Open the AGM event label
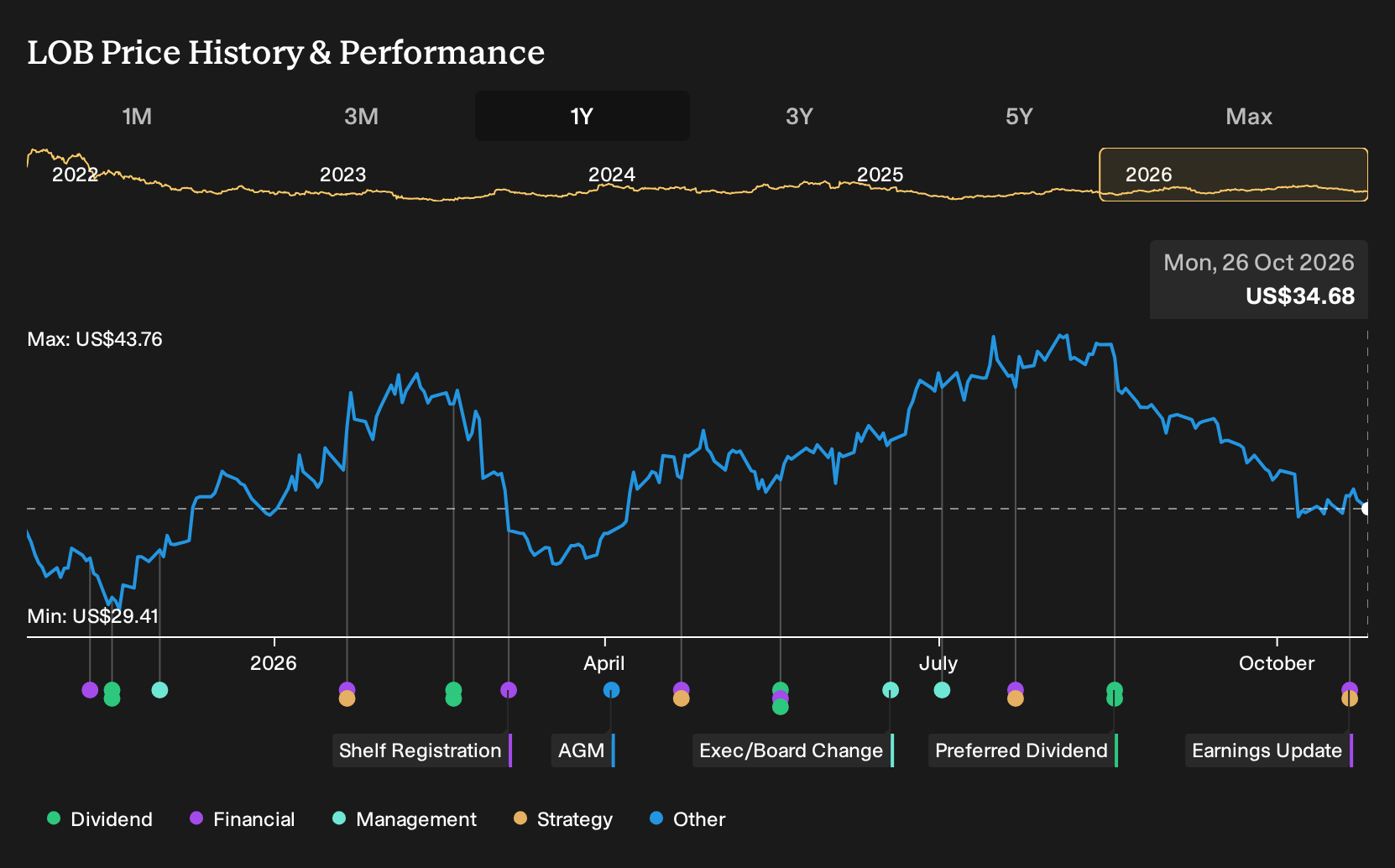This screenshot has height=868, width=1395. point(583,750)
